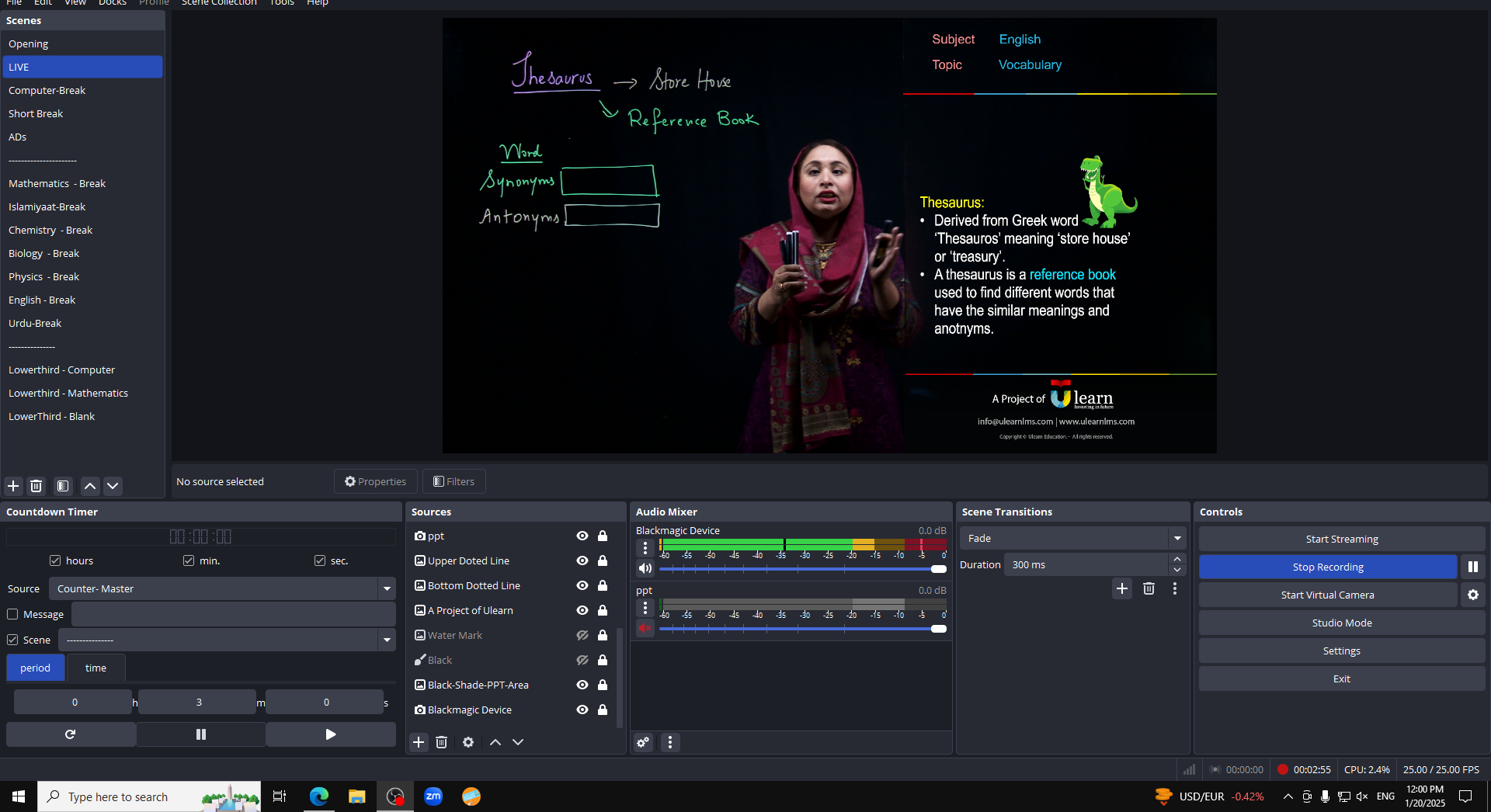
Task: Open Fade transition dropdown
Action: click(1072, 538)
